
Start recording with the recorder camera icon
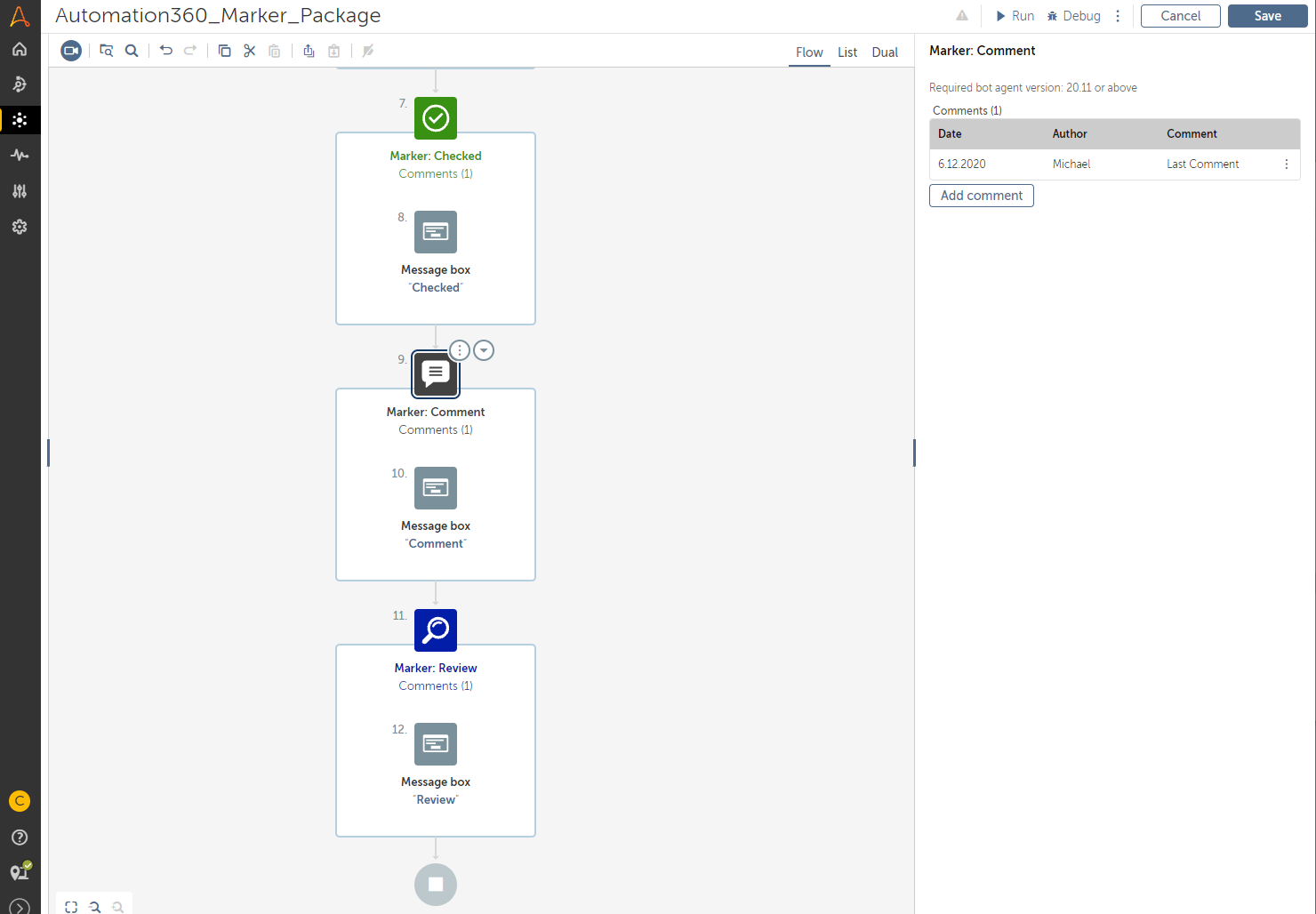71,51
